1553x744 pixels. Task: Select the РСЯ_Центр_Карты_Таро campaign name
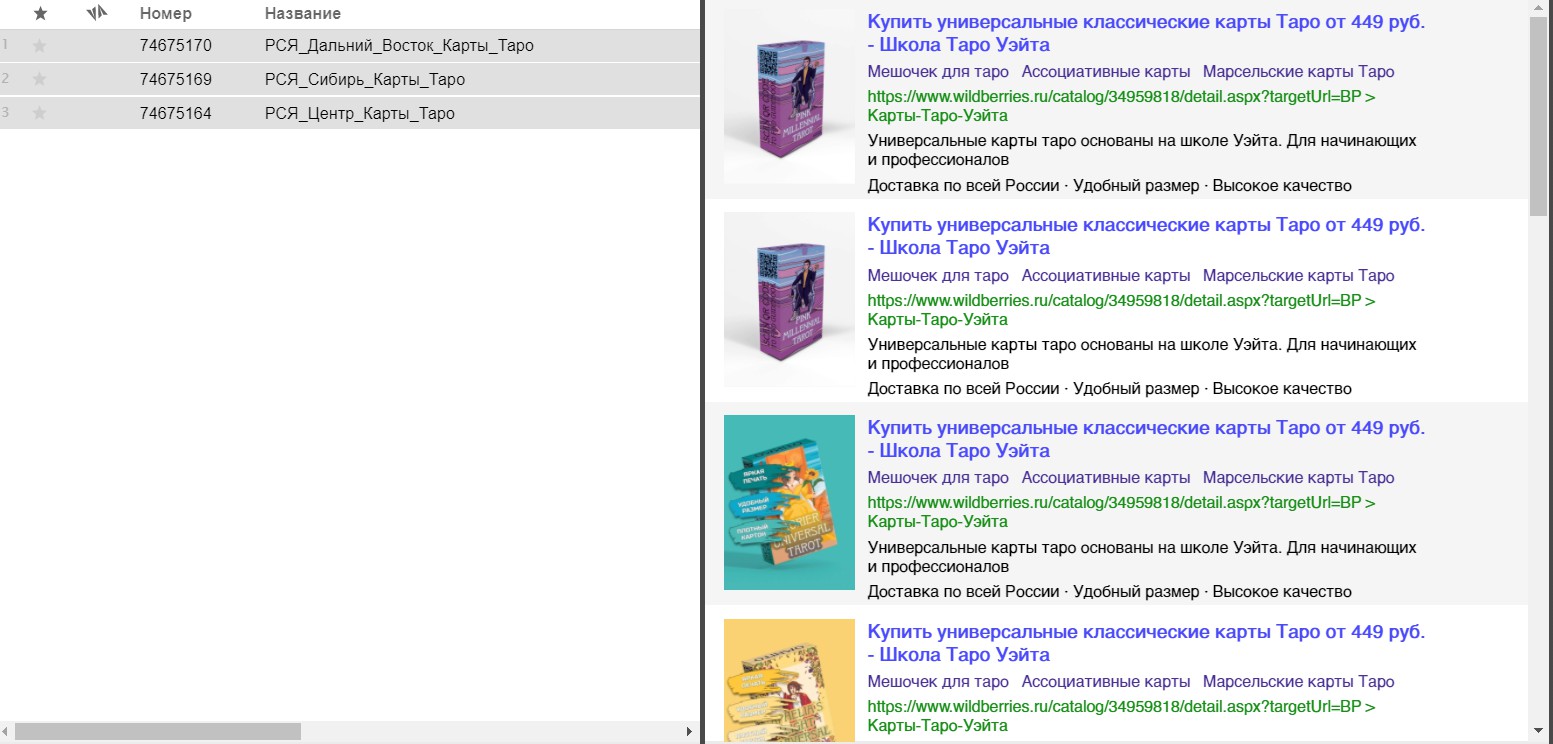coord(360,114)
